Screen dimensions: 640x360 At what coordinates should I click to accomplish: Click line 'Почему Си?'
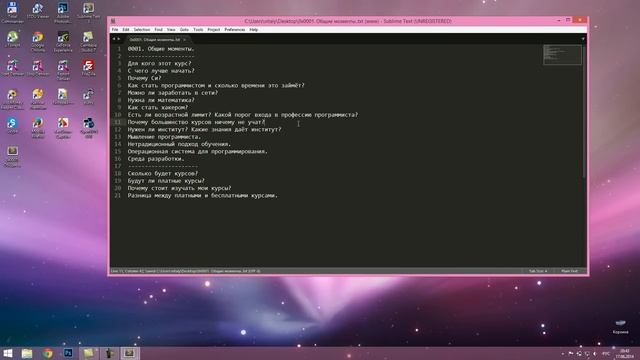144,78
